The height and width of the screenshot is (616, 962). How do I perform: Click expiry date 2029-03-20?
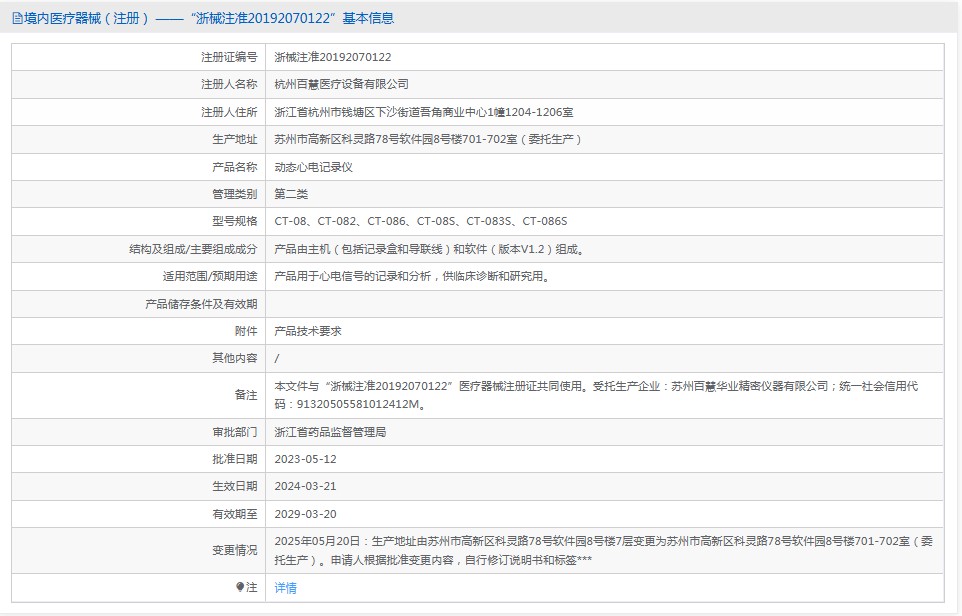click(305, 514)
